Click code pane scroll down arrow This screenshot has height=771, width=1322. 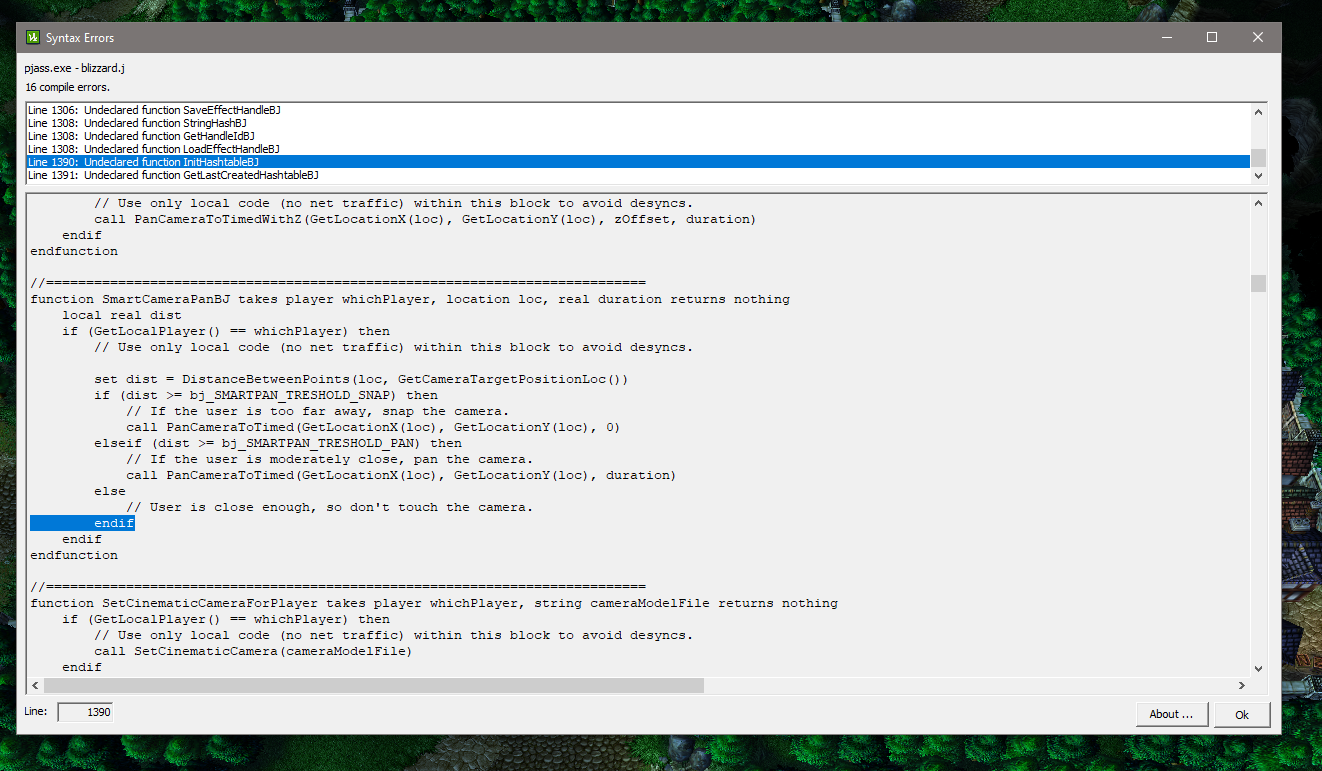point(1258,669)
